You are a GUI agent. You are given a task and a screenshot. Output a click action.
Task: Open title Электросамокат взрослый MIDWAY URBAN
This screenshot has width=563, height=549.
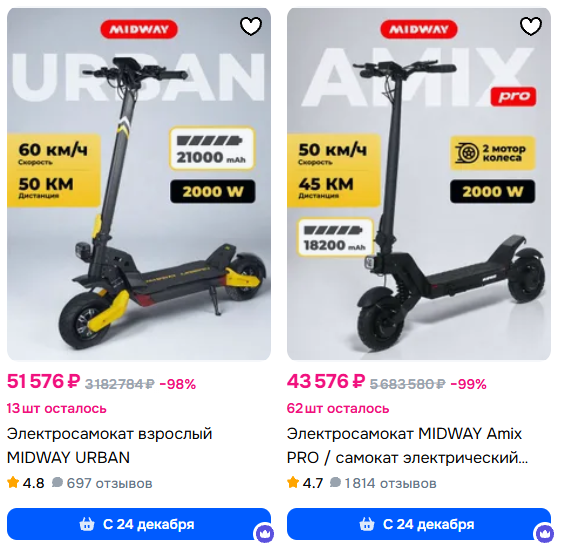[x=110, y=446]
